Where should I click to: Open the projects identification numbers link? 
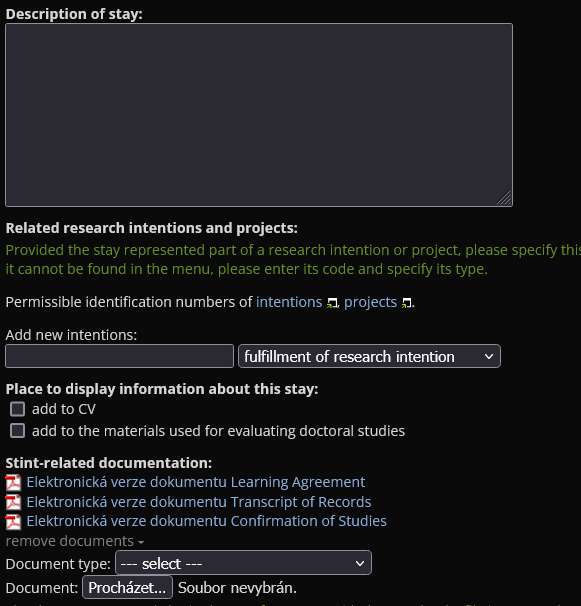(370, 302)
